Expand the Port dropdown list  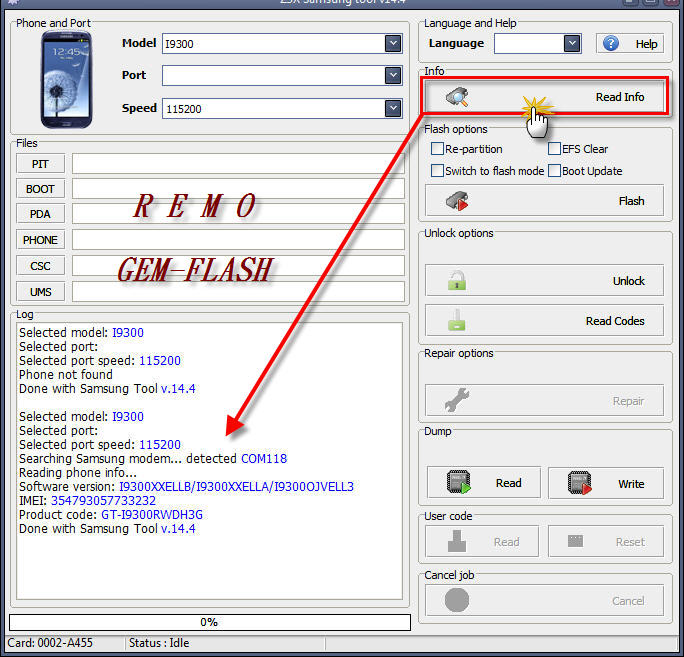(x=393, y=75)
